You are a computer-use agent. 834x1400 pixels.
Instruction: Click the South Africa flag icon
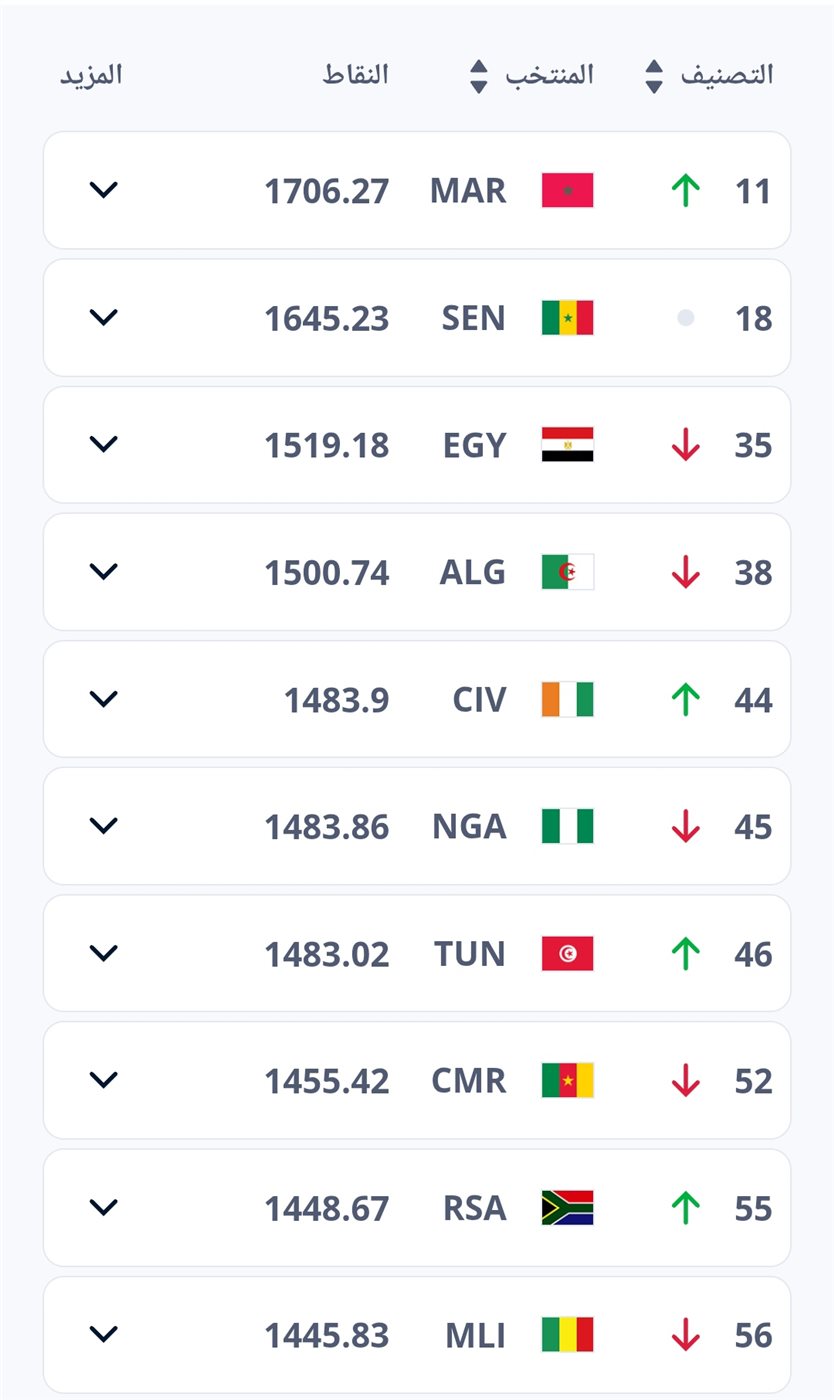click(x=567, y=1208)
